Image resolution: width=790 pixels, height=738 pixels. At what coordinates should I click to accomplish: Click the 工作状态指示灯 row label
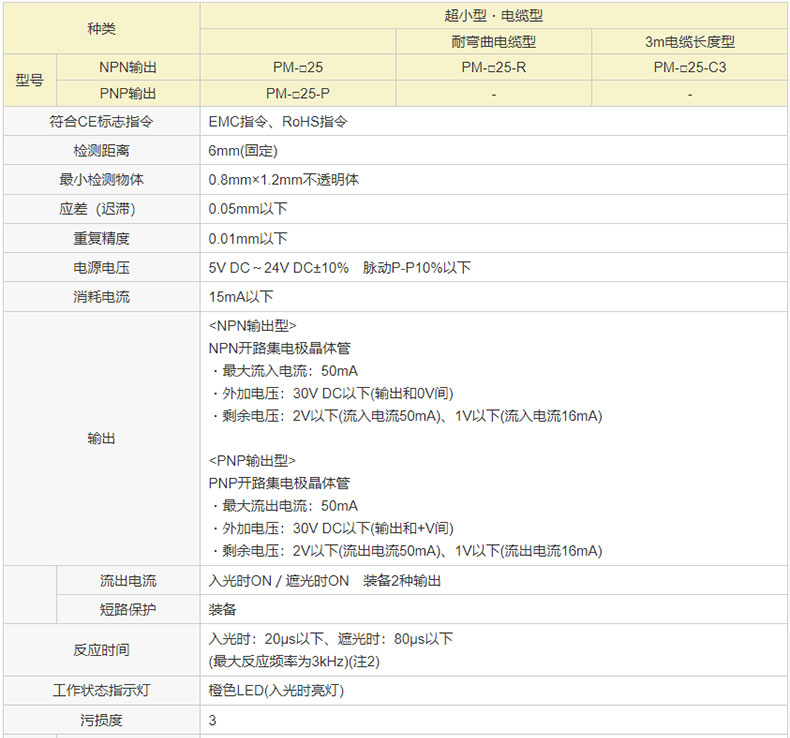(101, 690)
